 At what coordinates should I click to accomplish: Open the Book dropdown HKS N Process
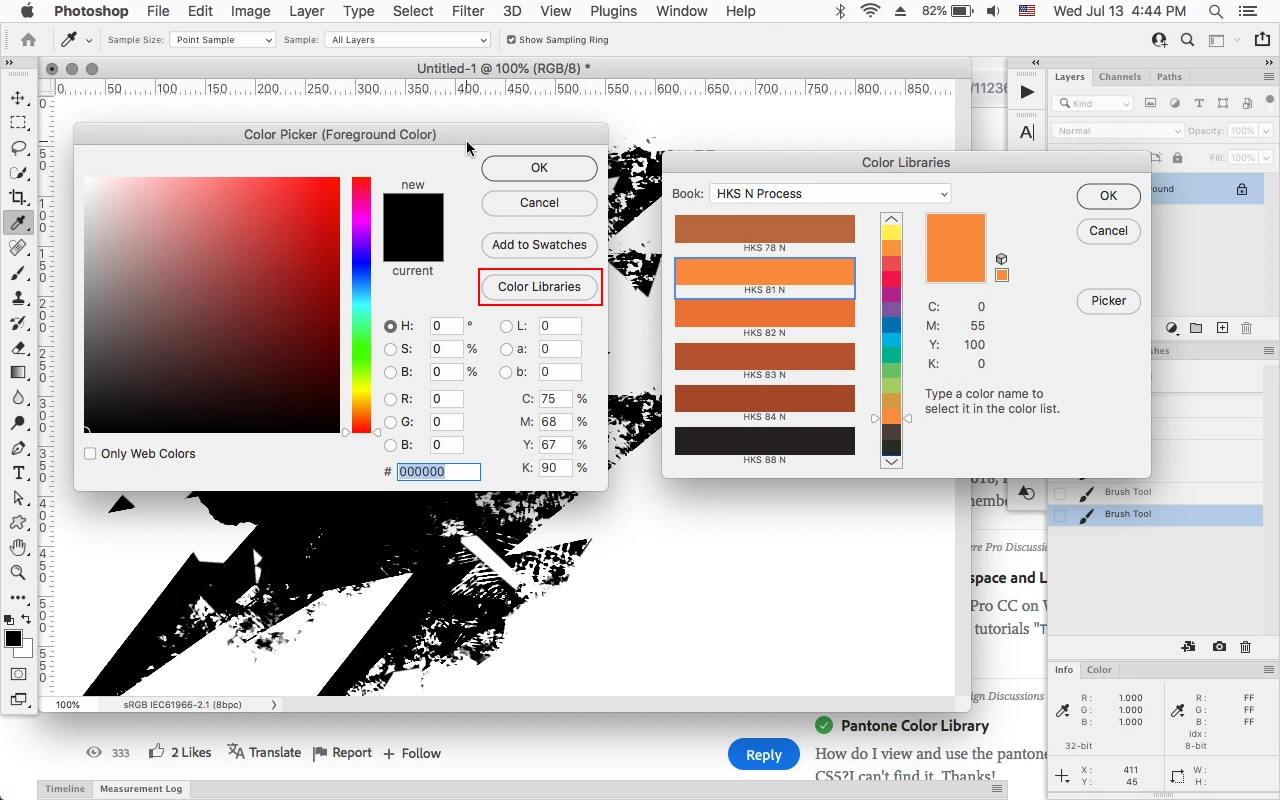coord(830,193)
